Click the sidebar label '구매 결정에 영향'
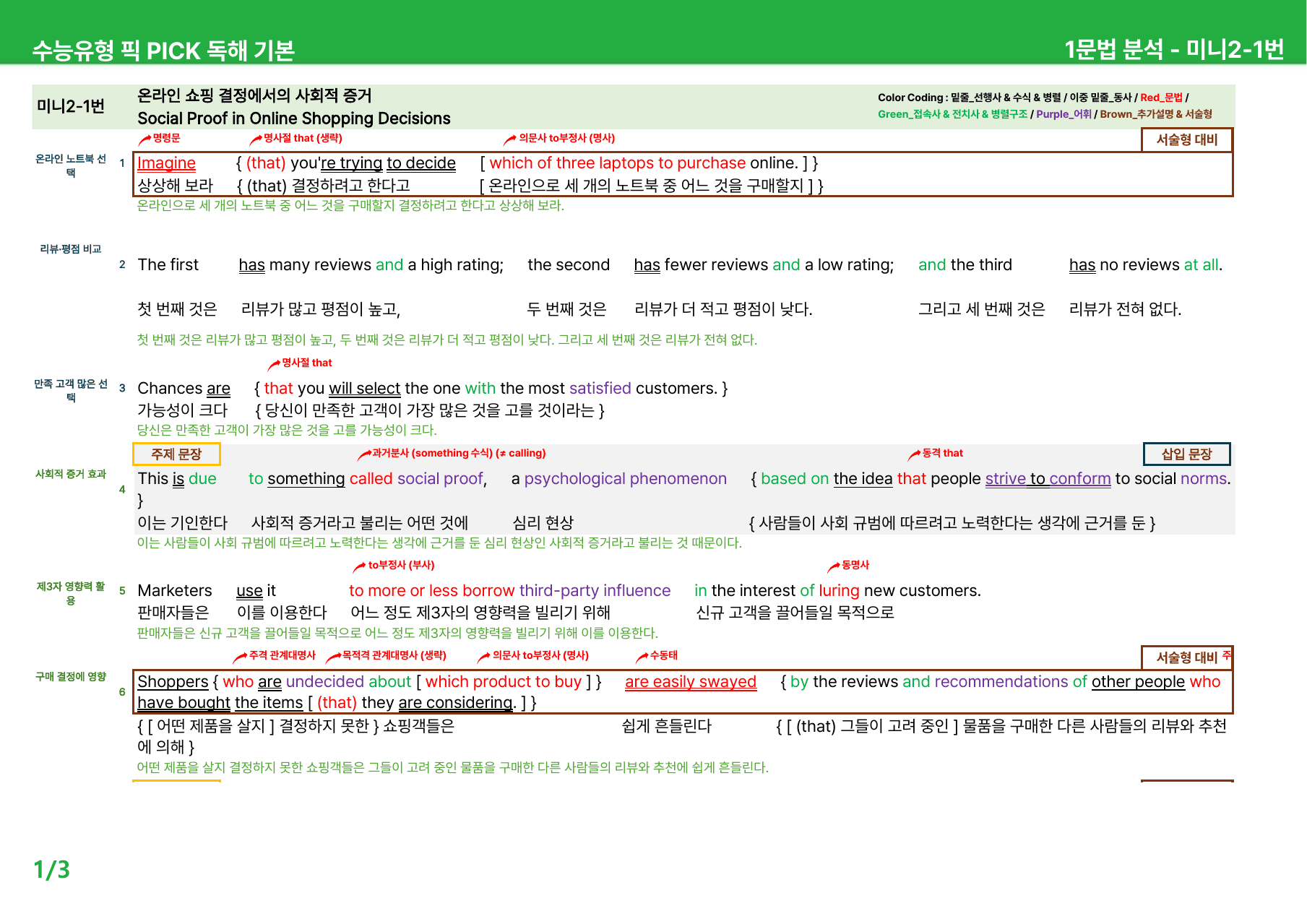The width and height of the screenshot is (1307, 924). click(x=71, y=677)
